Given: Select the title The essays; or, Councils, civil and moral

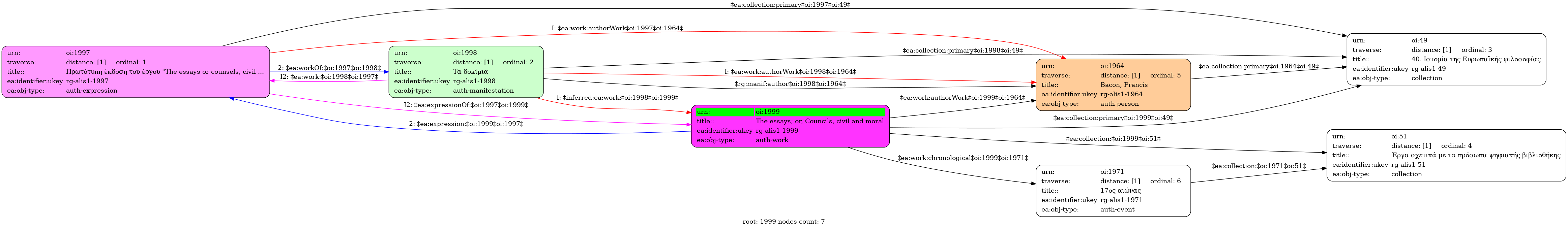Looking at the screenshot, I should [820, 121].
